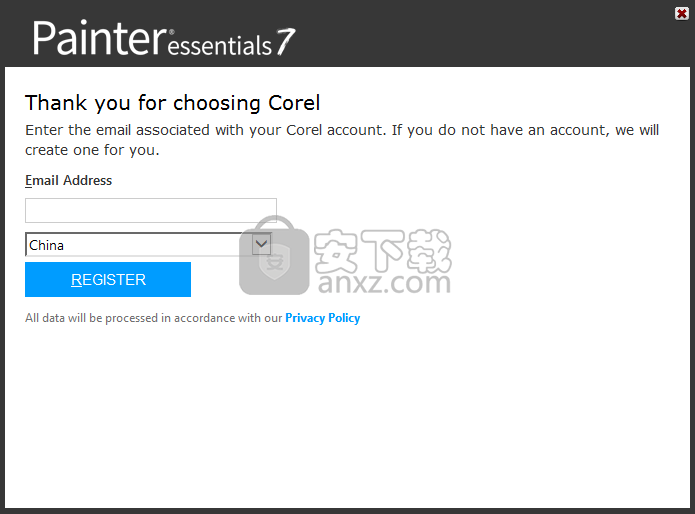Viewport: 695px width, 514px height.
Task: Click the registered trademark symbol after Painter
Action: pyautogui.click(x=172, y=32)
